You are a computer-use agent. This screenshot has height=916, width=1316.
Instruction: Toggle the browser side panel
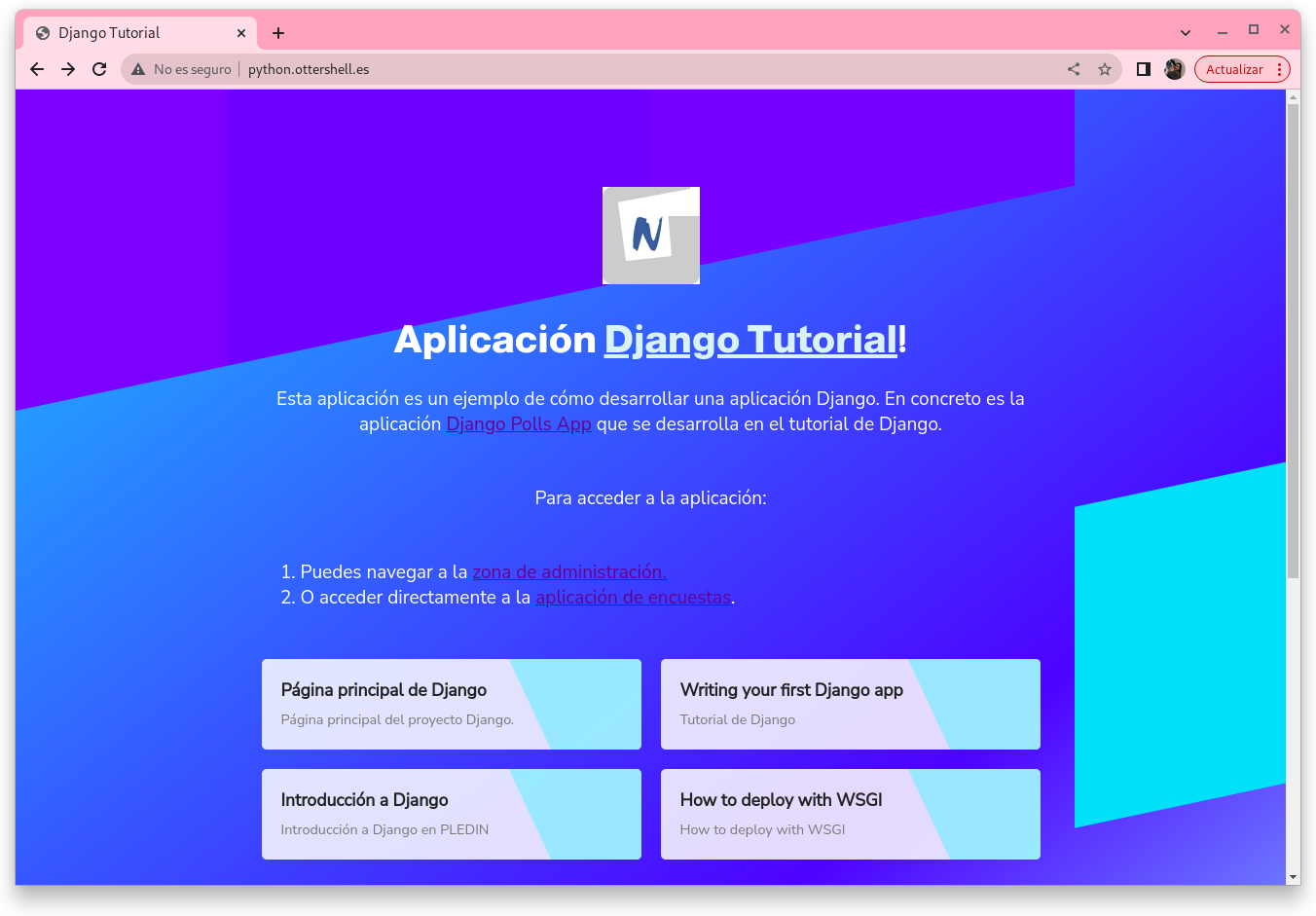[1144, 69]
